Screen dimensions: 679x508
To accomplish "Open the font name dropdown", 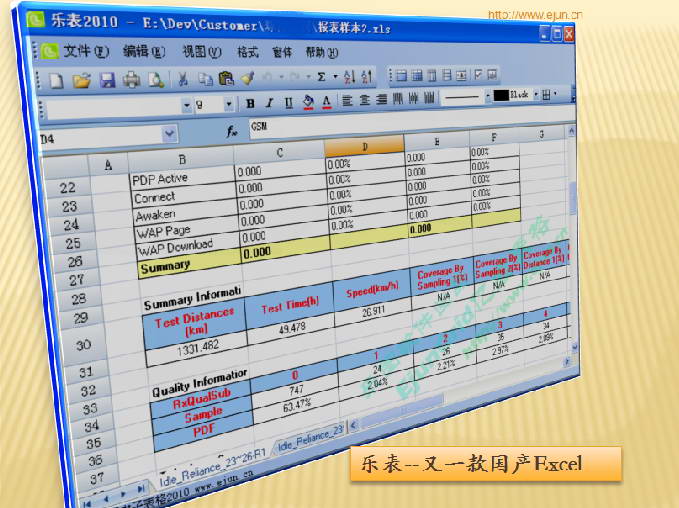I will (x=187, y=105).
